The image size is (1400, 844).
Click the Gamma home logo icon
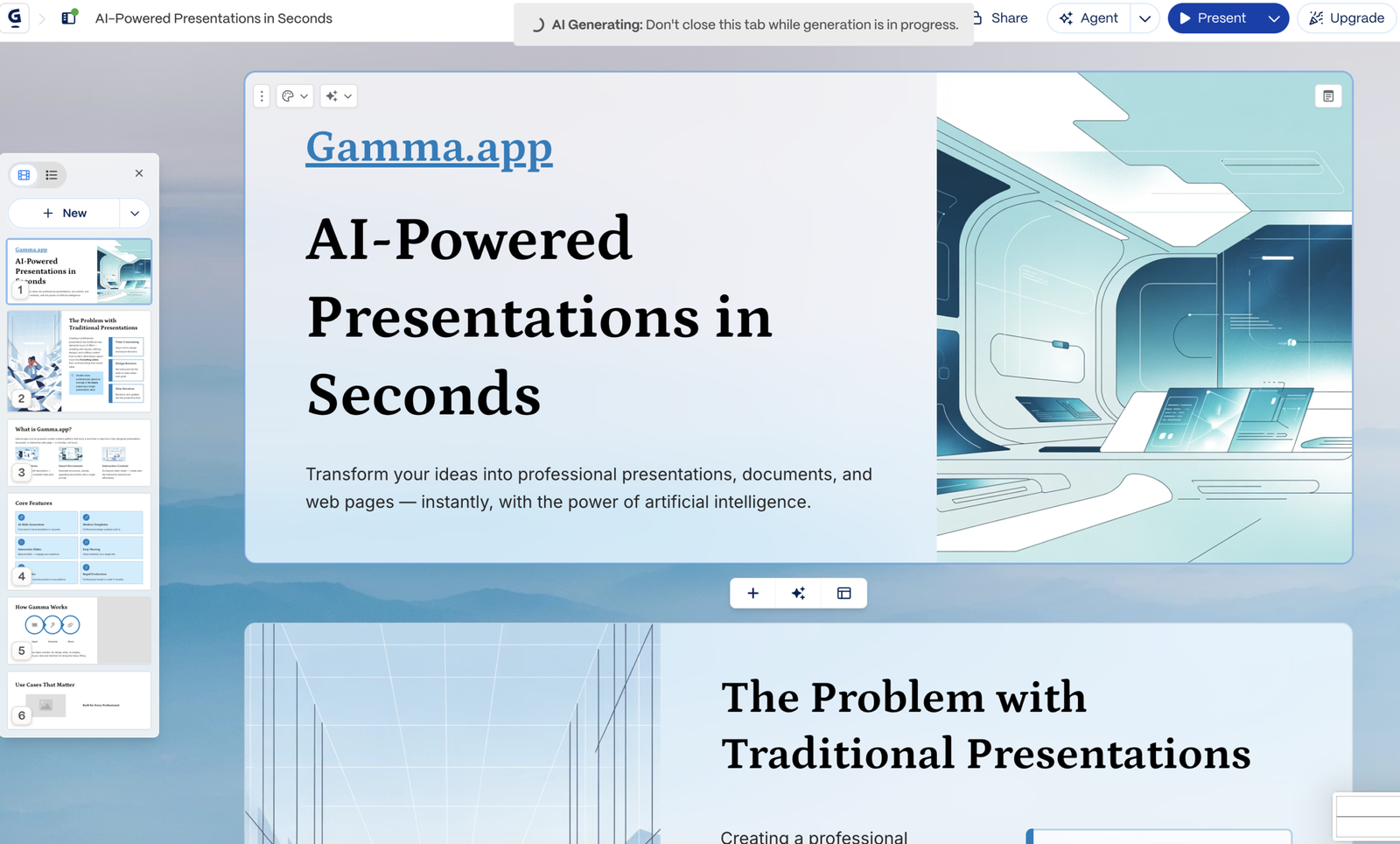tap(15, 18)
